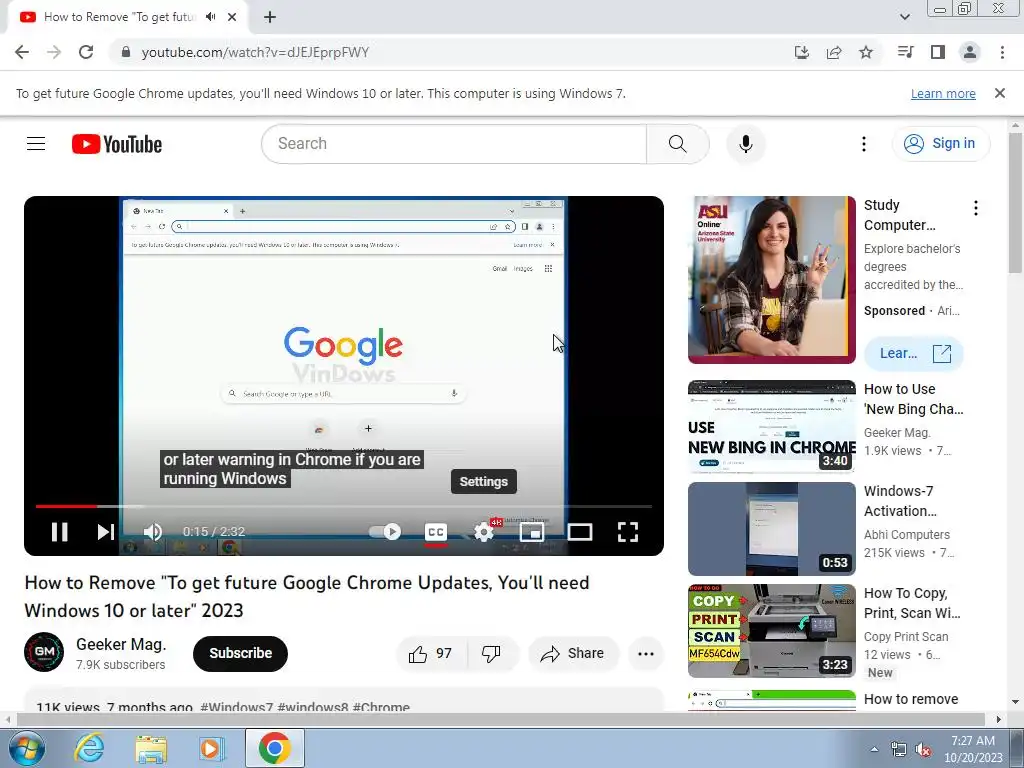This screenshot has width=1024, height=768.
Task: Enable the miniplayer
Action: pos(532,532)
